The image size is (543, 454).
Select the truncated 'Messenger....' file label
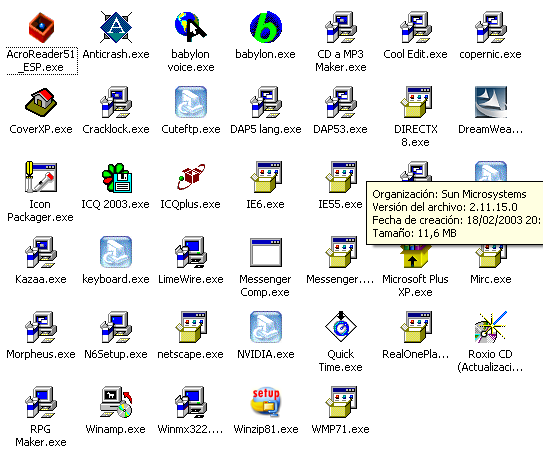point(340,279)
